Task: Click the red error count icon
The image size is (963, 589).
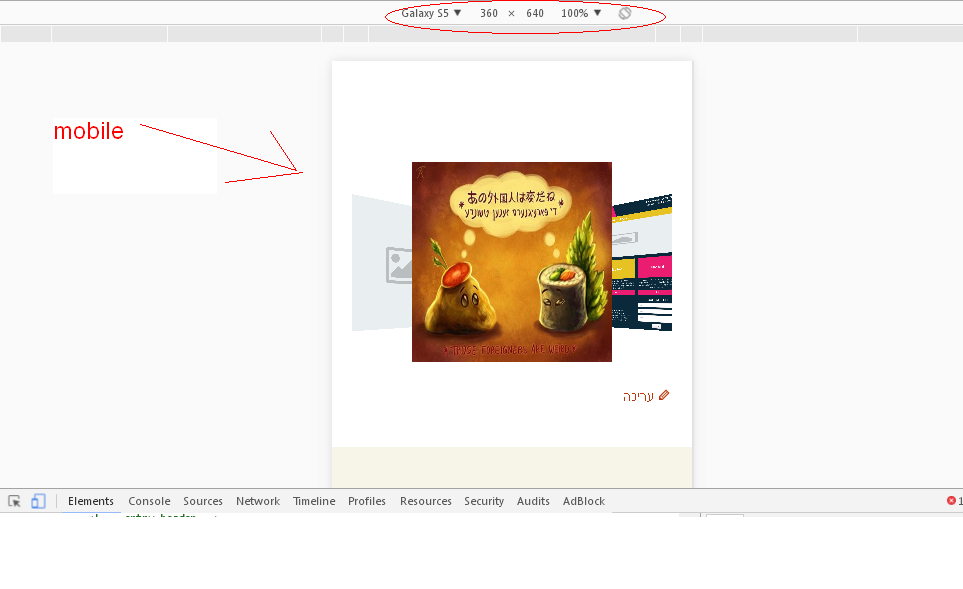Action: tap(951, 501)
